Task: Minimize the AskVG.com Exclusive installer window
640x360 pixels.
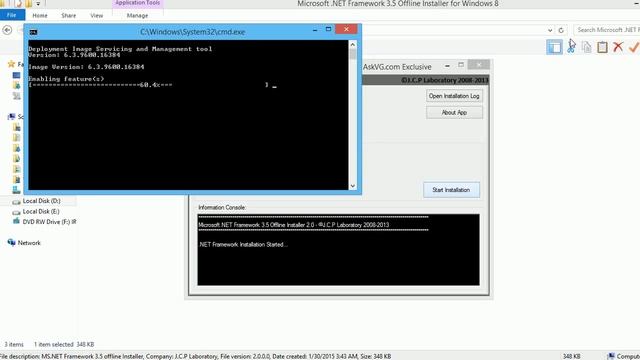Action: coord(447,65)
